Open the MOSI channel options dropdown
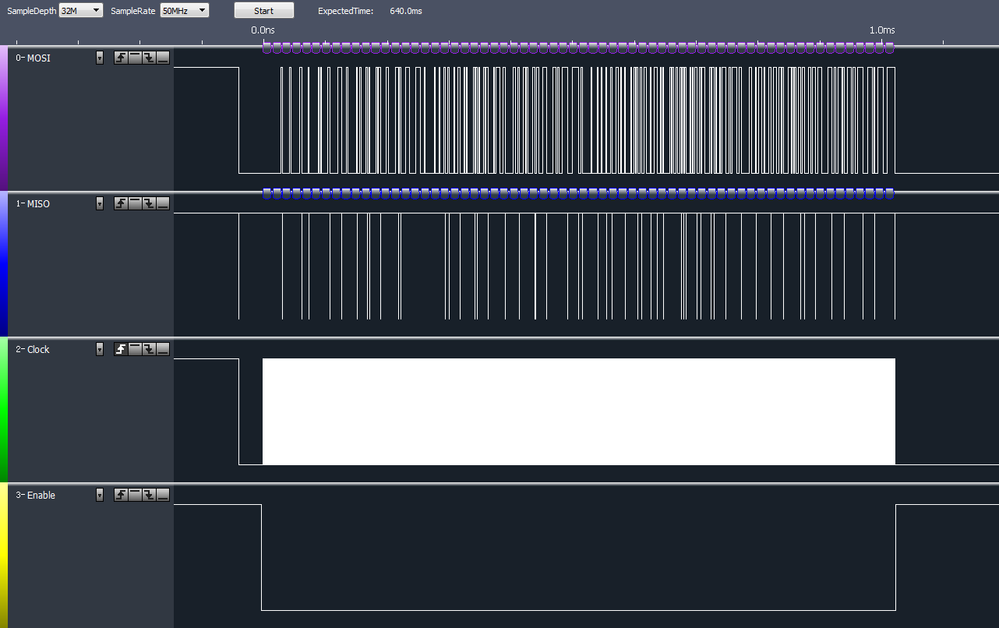The image size is (999, 628). coord(99,57)
